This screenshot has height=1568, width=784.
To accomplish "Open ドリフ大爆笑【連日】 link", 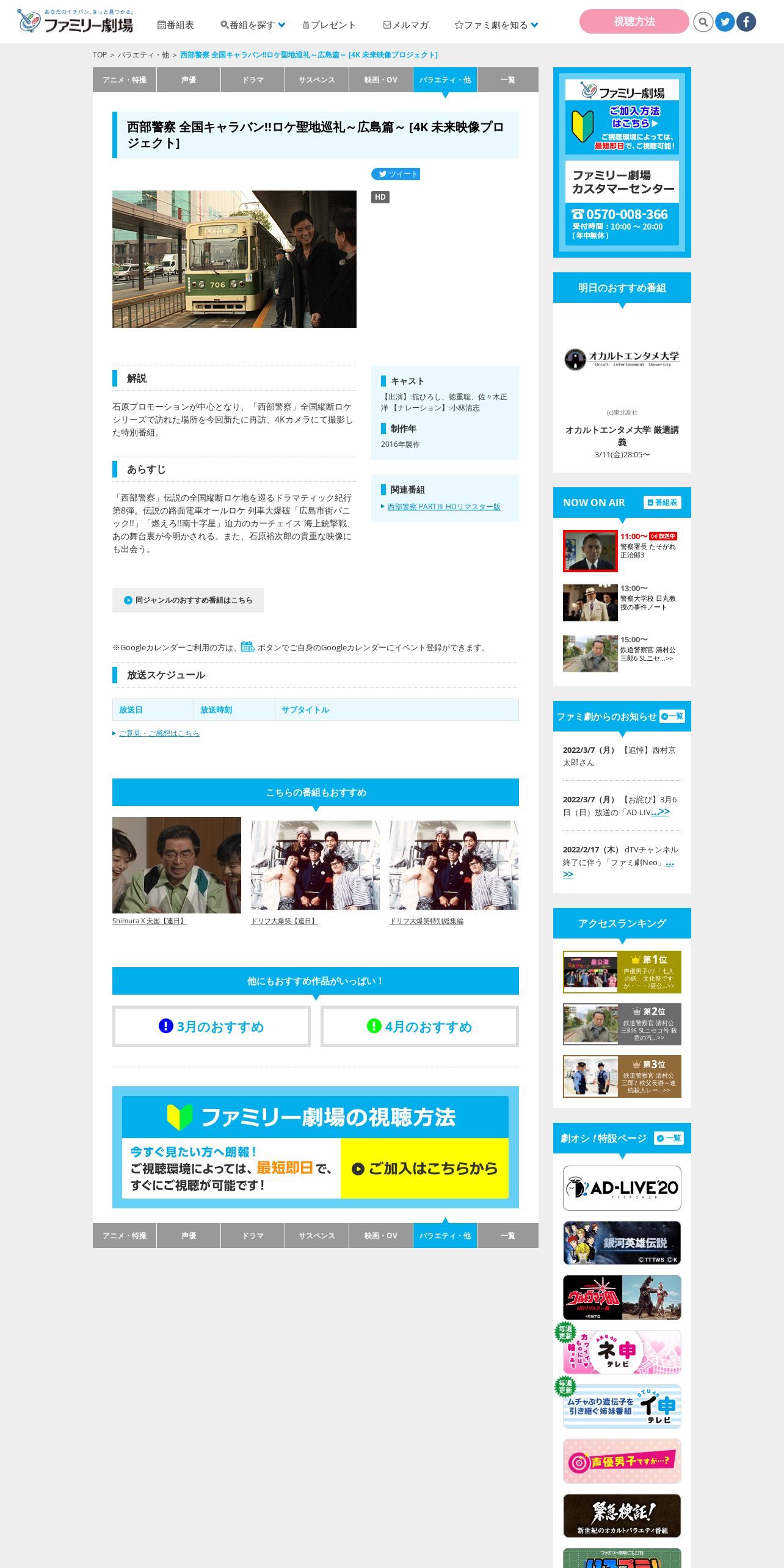I will pyautogui.click(x=285, y=921).
